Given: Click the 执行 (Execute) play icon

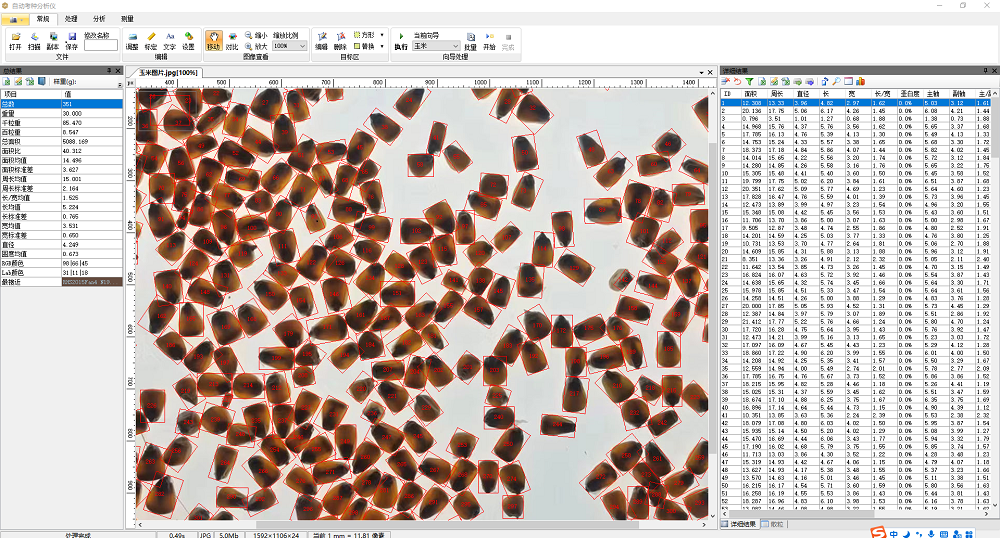Looking at the screenshot, I should tap(401, 40).
